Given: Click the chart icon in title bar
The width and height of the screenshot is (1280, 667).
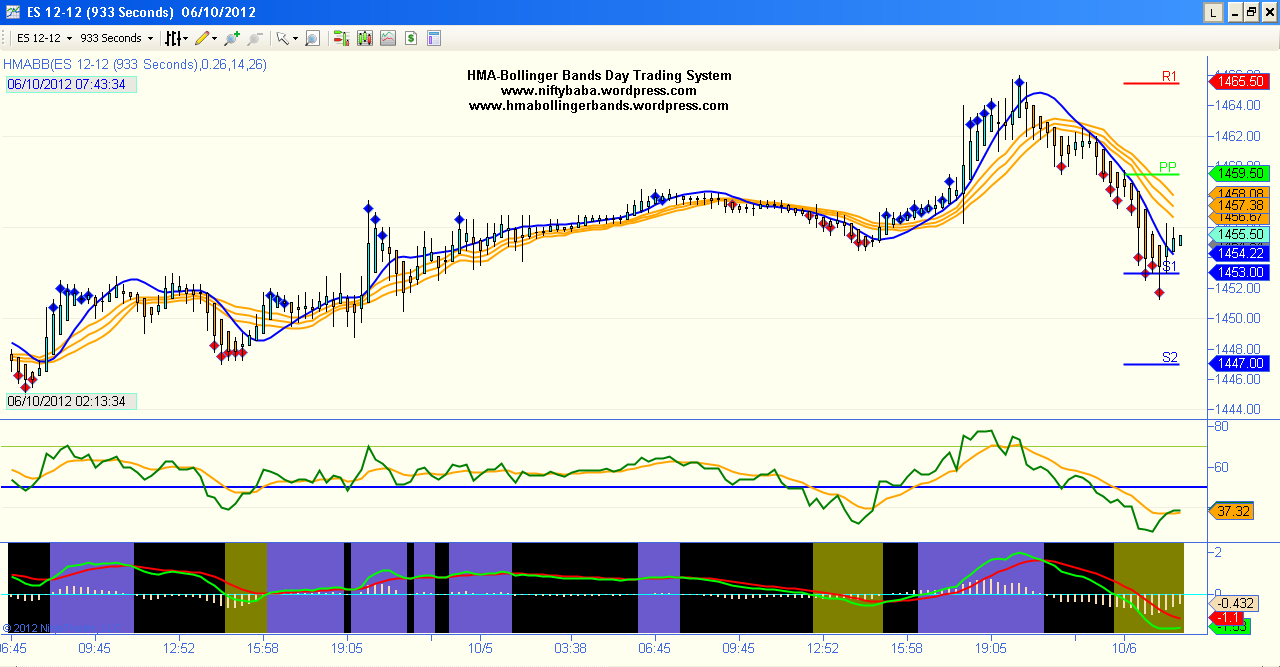Looking at the screenshot, I should (11, 12).
